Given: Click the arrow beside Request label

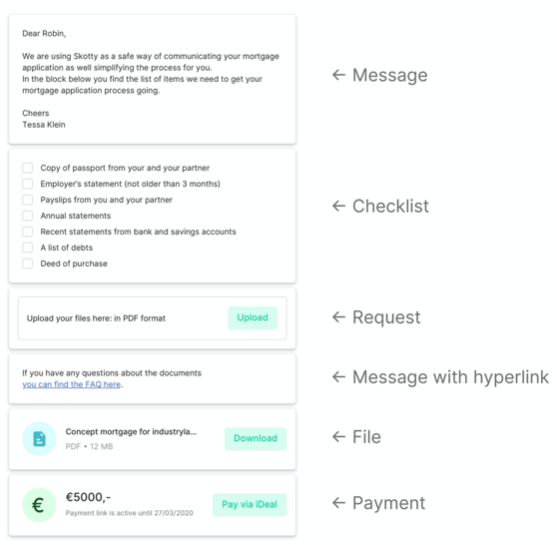Looking at the screenshot, I should click(x=339, y=317).
